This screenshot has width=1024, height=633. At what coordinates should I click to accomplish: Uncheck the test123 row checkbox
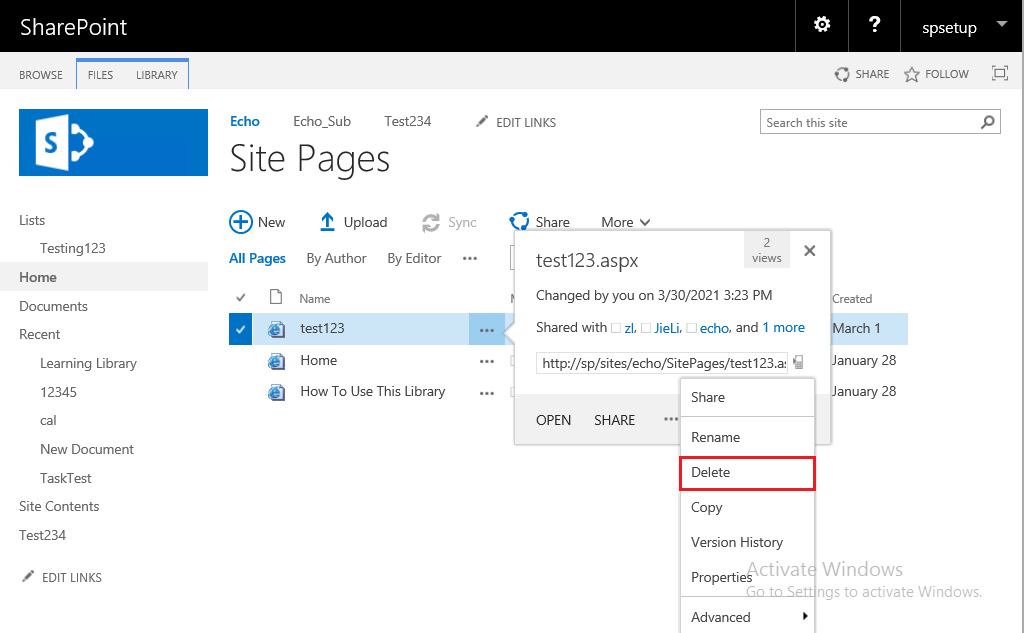(x=240, y=329)
